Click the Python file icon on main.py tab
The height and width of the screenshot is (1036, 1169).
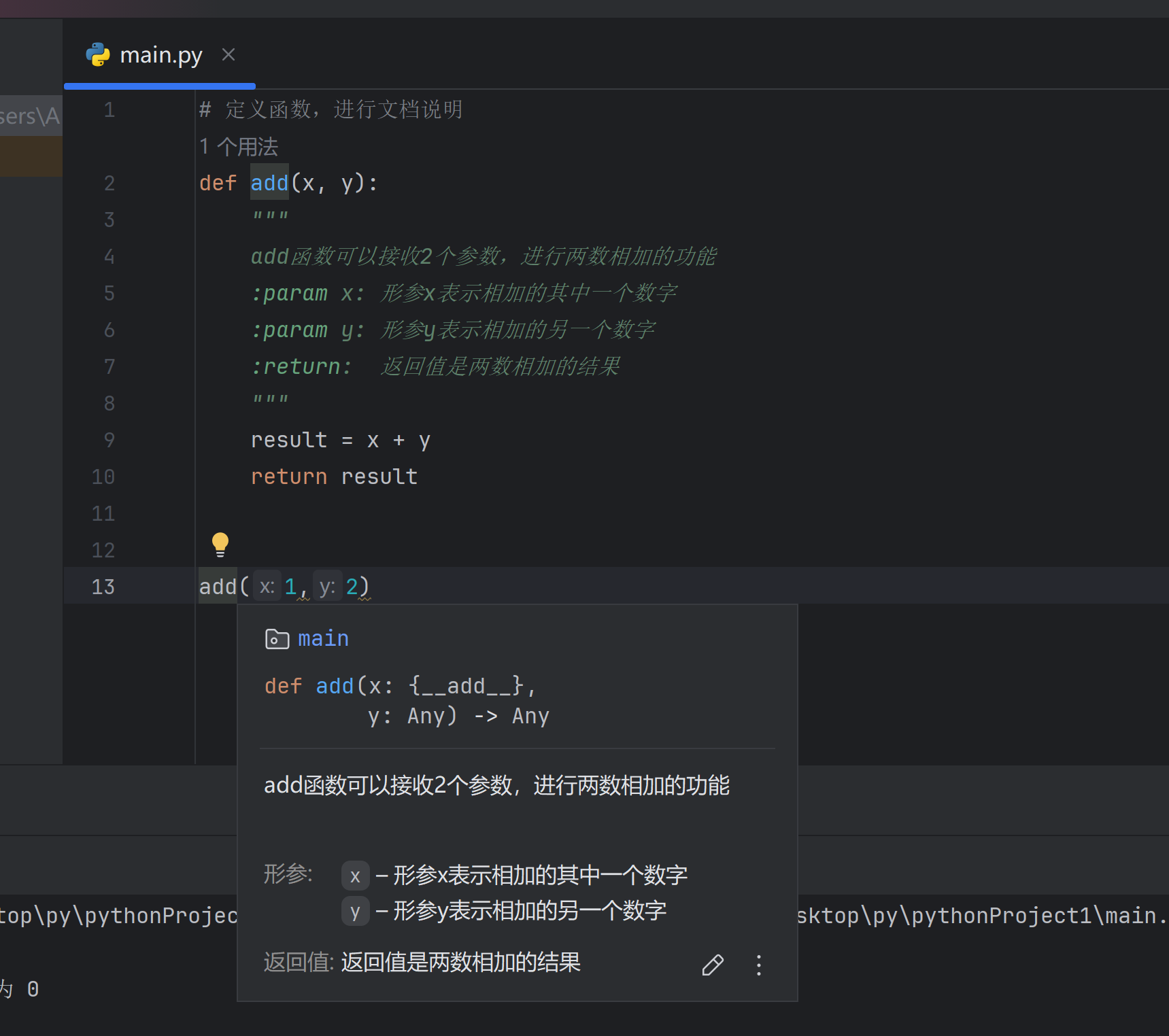[x=98, y=54]
